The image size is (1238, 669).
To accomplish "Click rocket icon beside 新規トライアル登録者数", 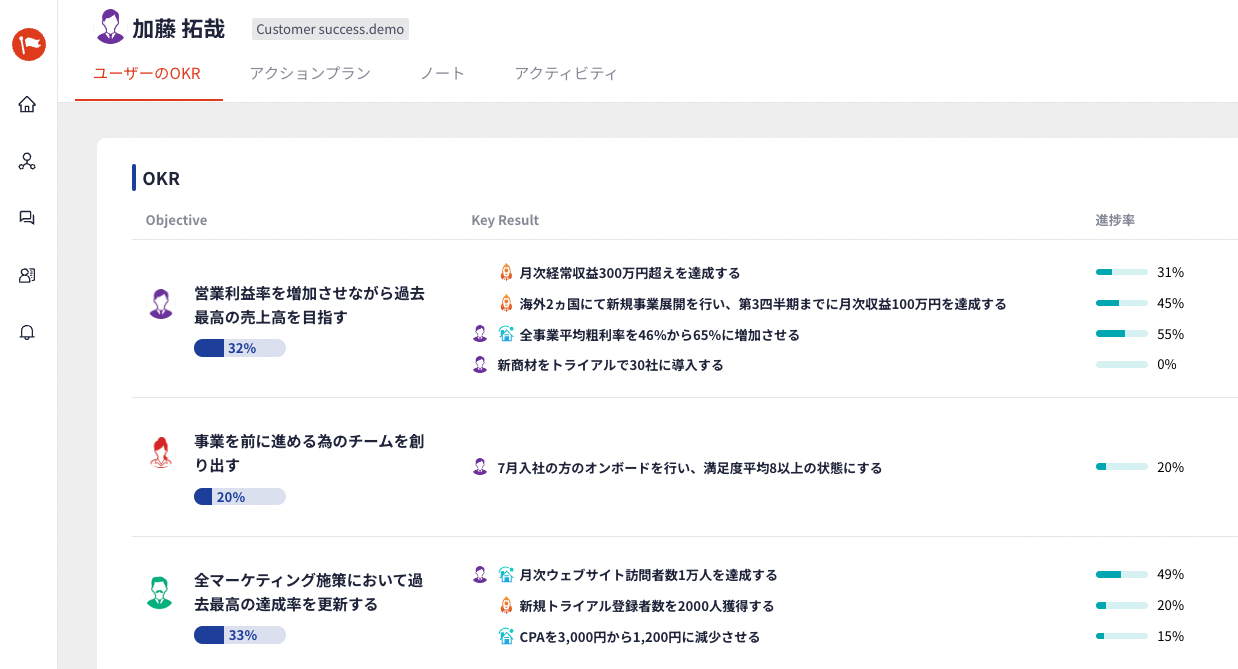I will pyautogui.click(x=506, y=605).
